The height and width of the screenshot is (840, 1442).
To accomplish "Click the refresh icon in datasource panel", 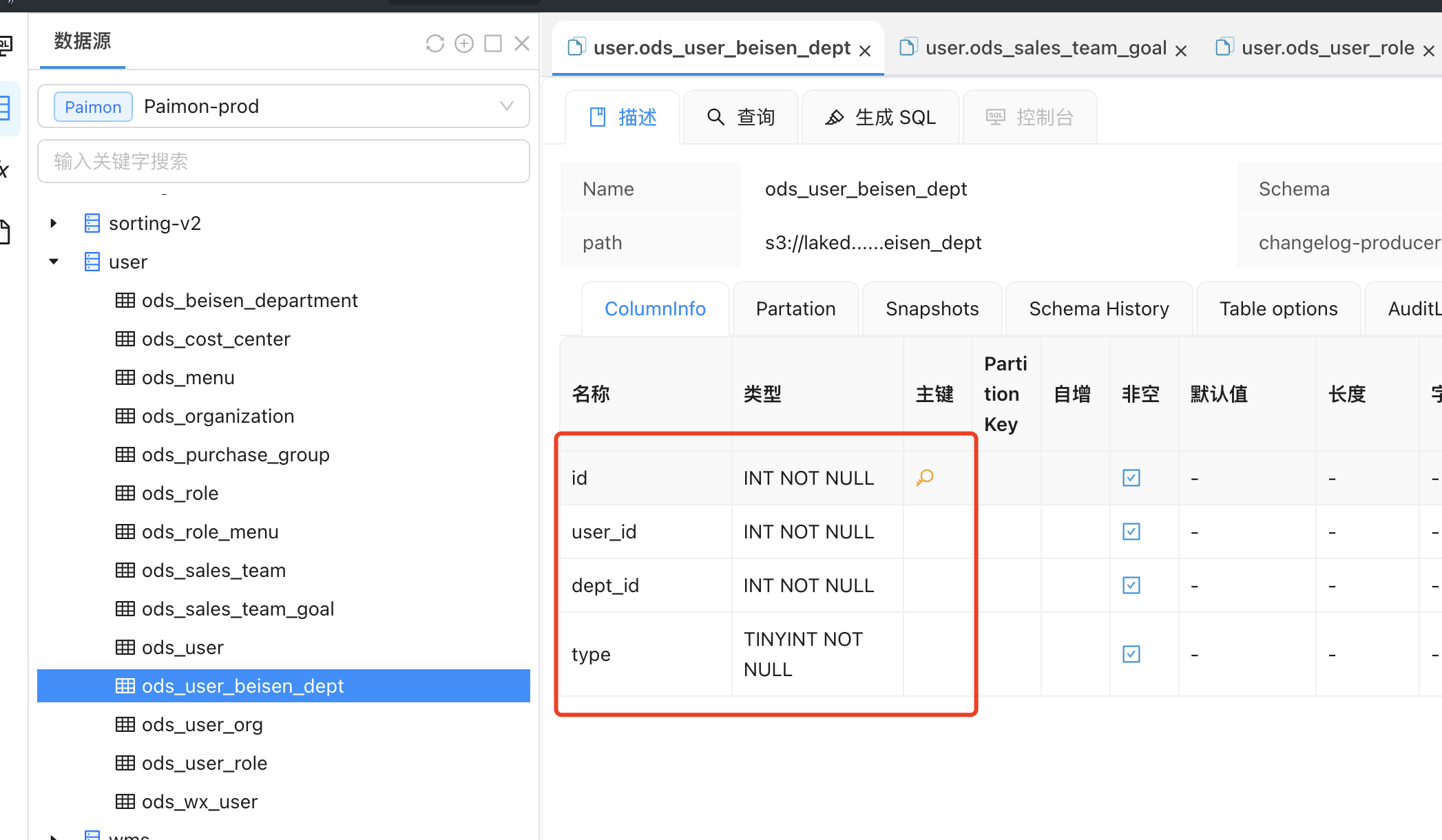I will pos(435,44).
